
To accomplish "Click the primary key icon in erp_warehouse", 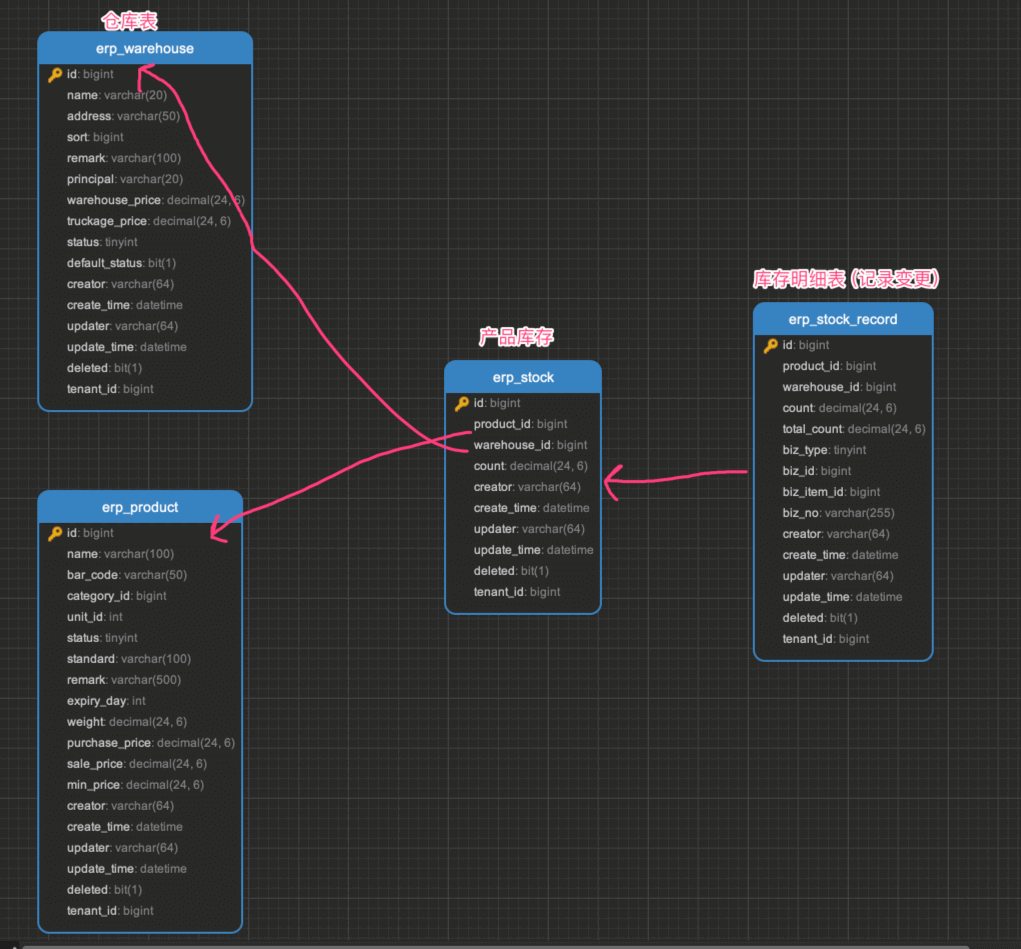I will (x=55, y=74).
